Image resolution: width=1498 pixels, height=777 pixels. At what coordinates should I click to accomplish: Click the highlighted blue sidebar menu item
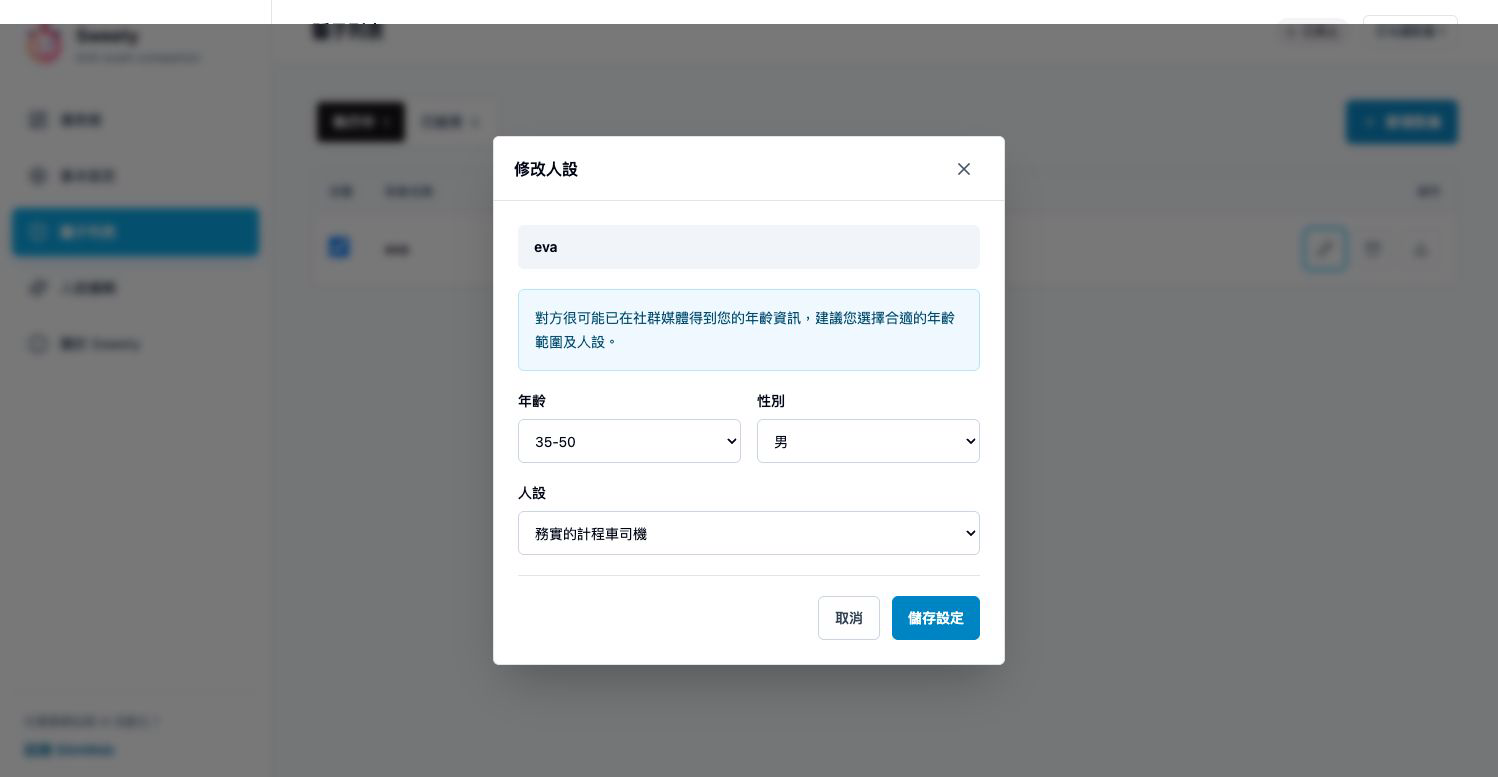tap(135, 232)
